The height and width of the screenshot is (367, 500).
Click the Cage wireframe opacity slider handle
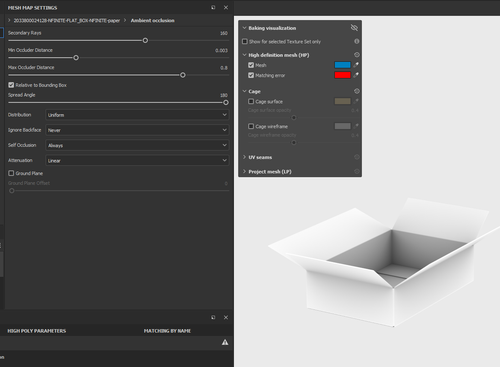click(x=294, y=142)
